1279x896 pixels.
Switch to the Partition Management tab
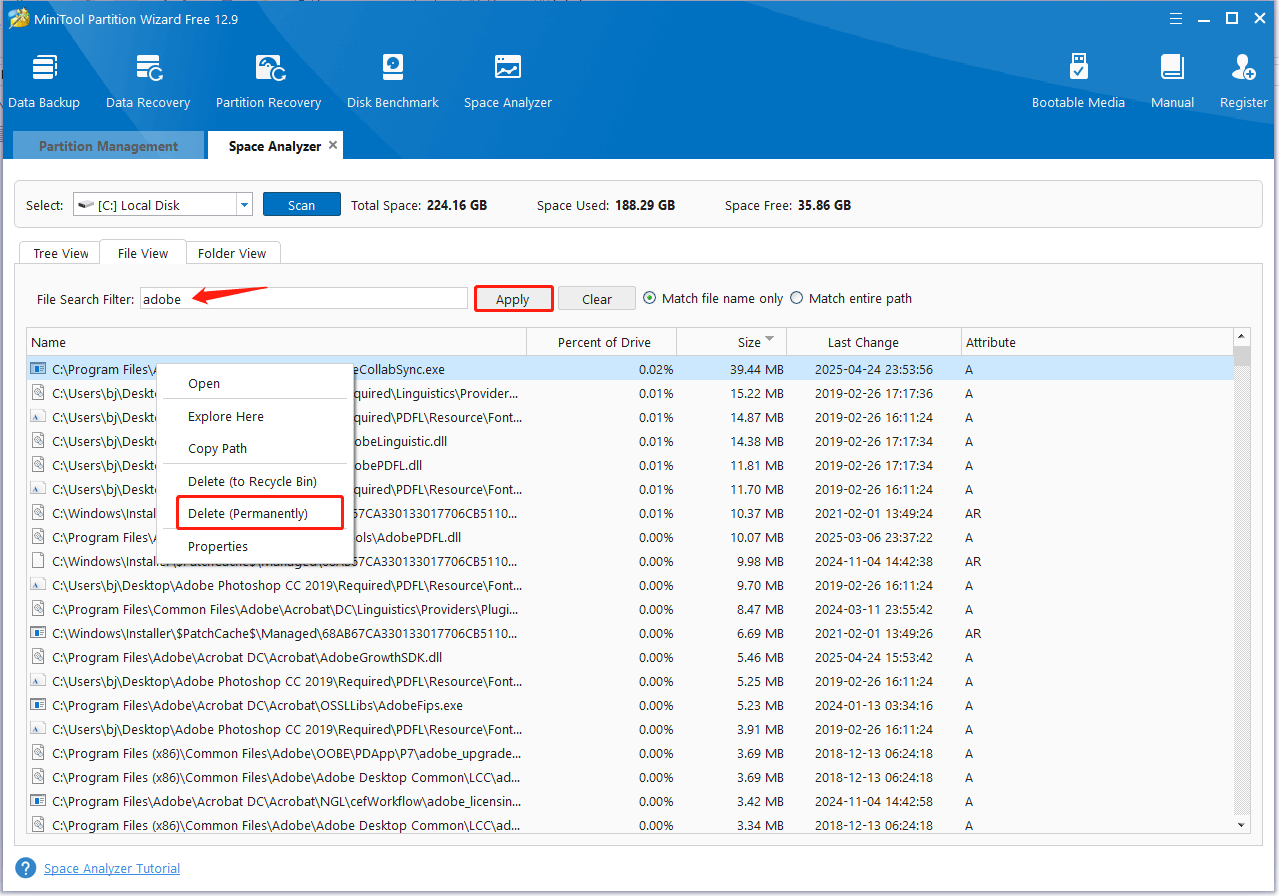[108, 146]
